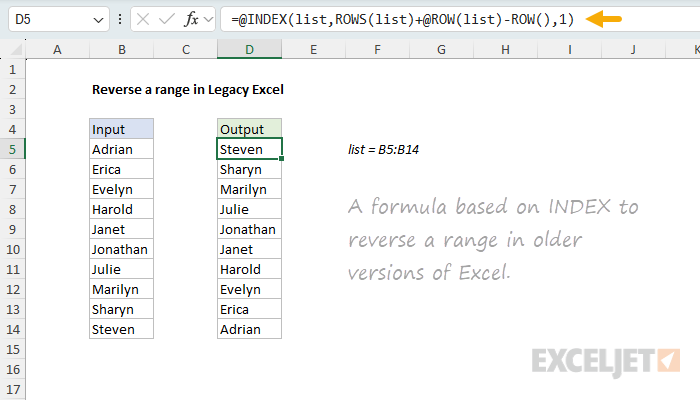The width and height of the screenshot is (700, 400).
Task: Select Input cell 'Marilyn'
Action: (121, 289)
